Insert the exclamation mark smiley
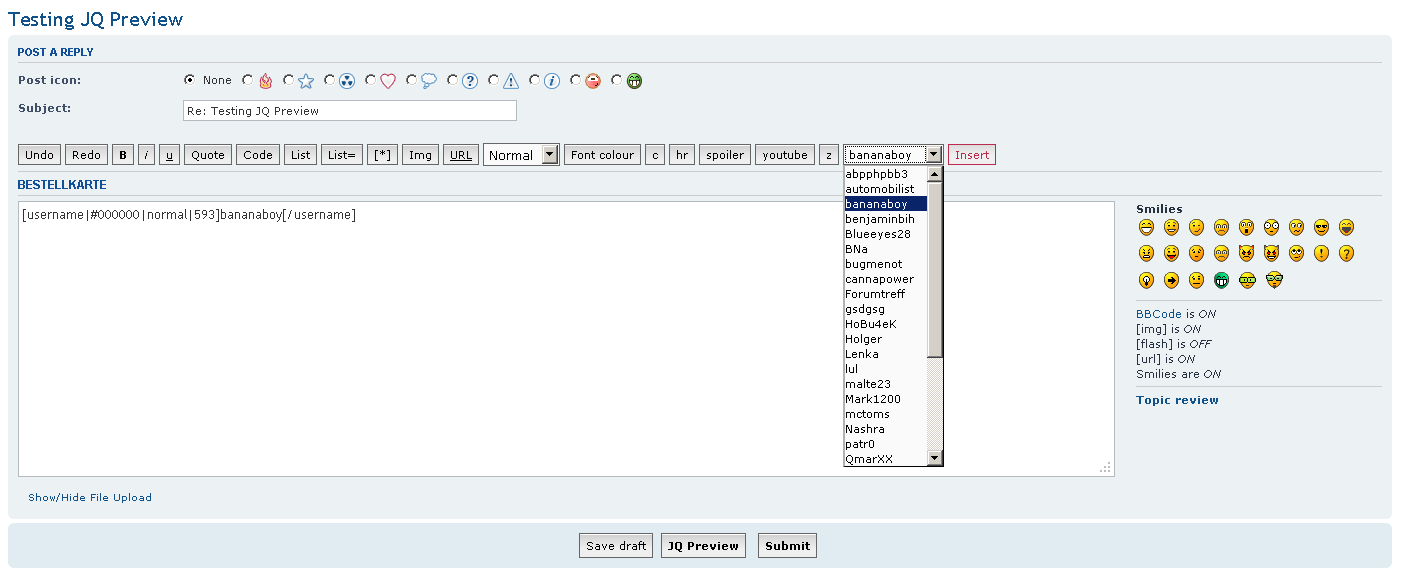The width and height of the screenshot is (1401, 580). tap(1321, 254)
